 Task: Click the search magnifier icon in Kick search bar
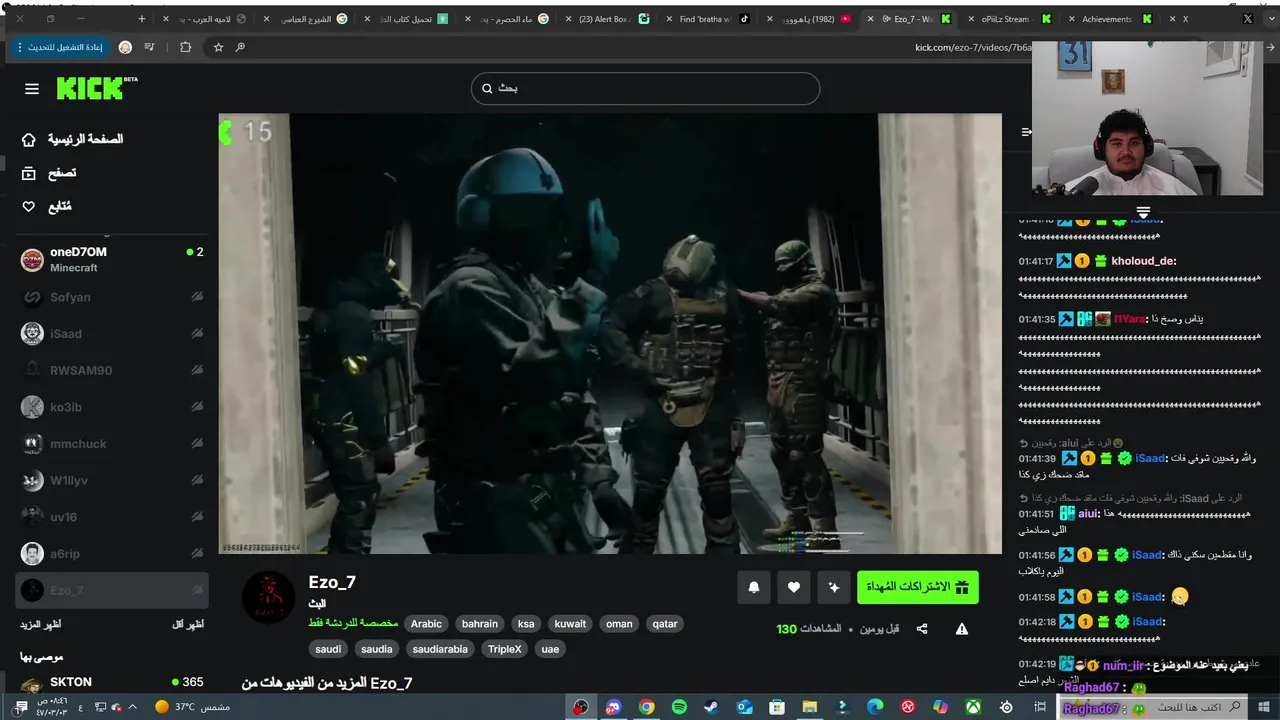coord(488,88)
